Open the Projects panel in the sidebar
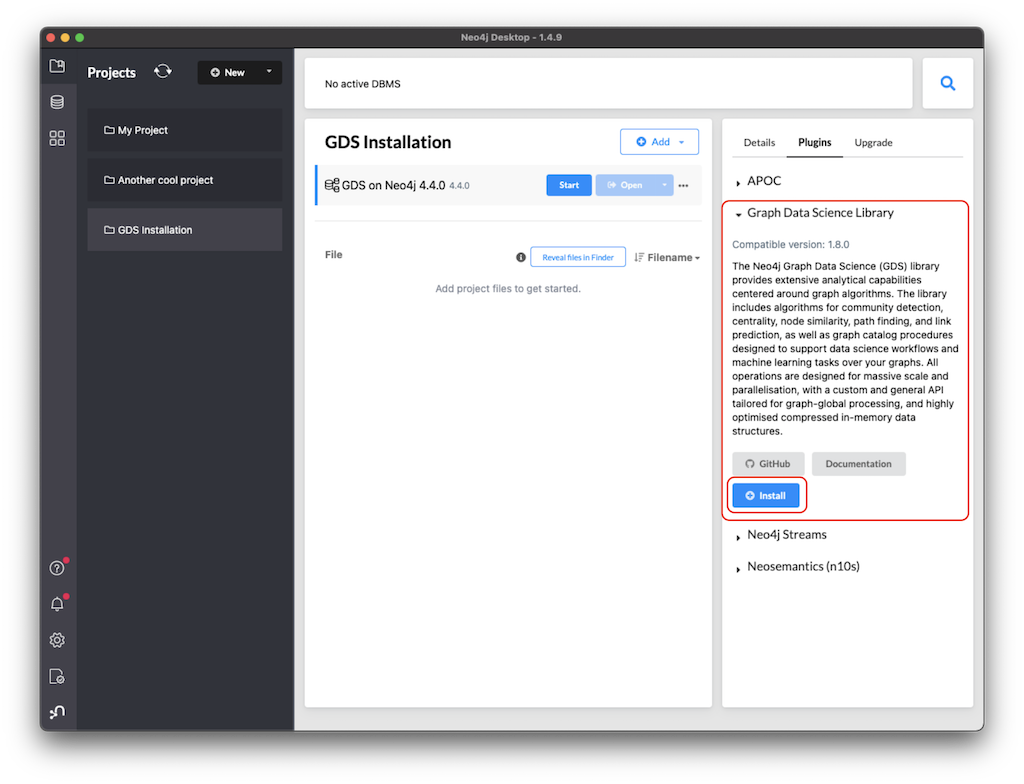 point(57,65)
